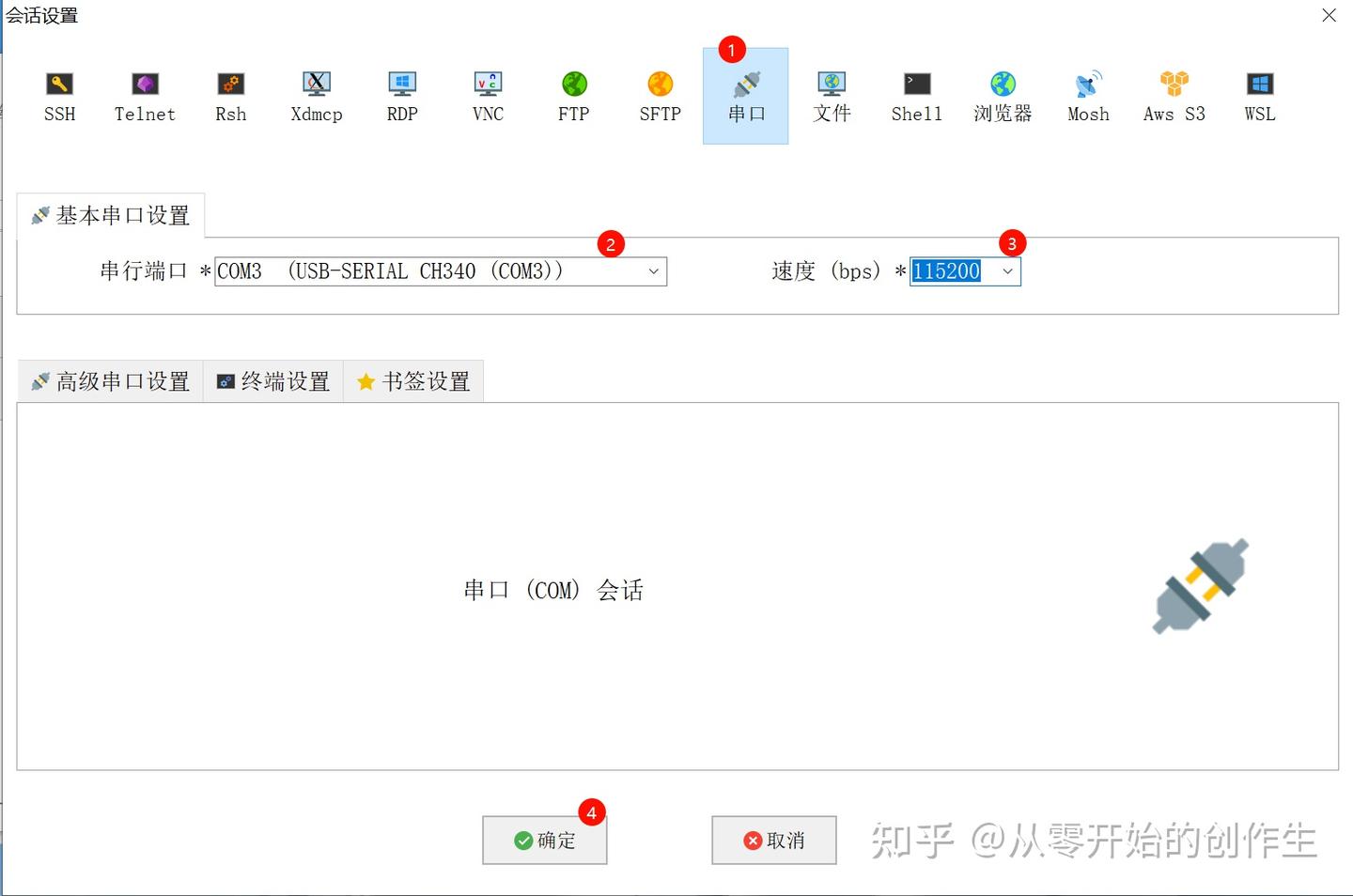Expand the serial port list arrow
Screen dimensions: 1353x896
pyautogui.click(x=654, y=271)
